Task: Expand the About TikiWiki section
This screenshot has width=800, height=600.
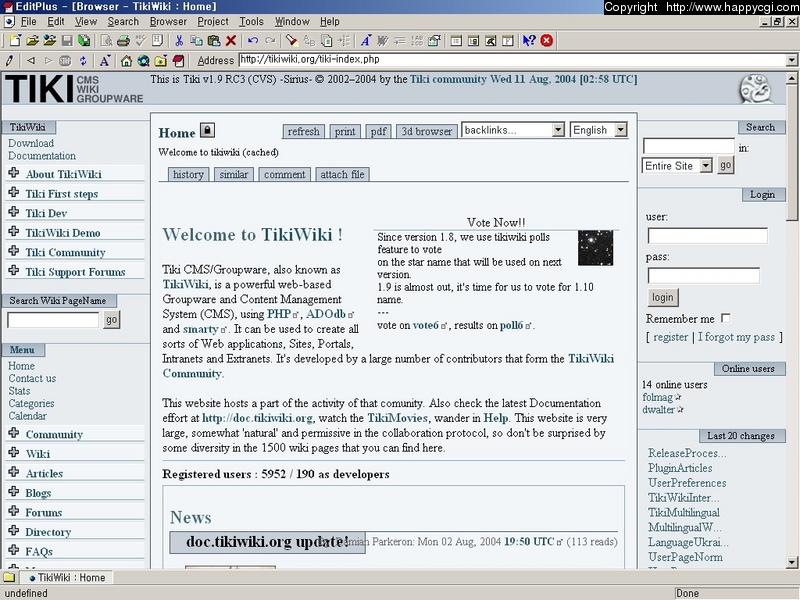Action: [x=14, y=173]
